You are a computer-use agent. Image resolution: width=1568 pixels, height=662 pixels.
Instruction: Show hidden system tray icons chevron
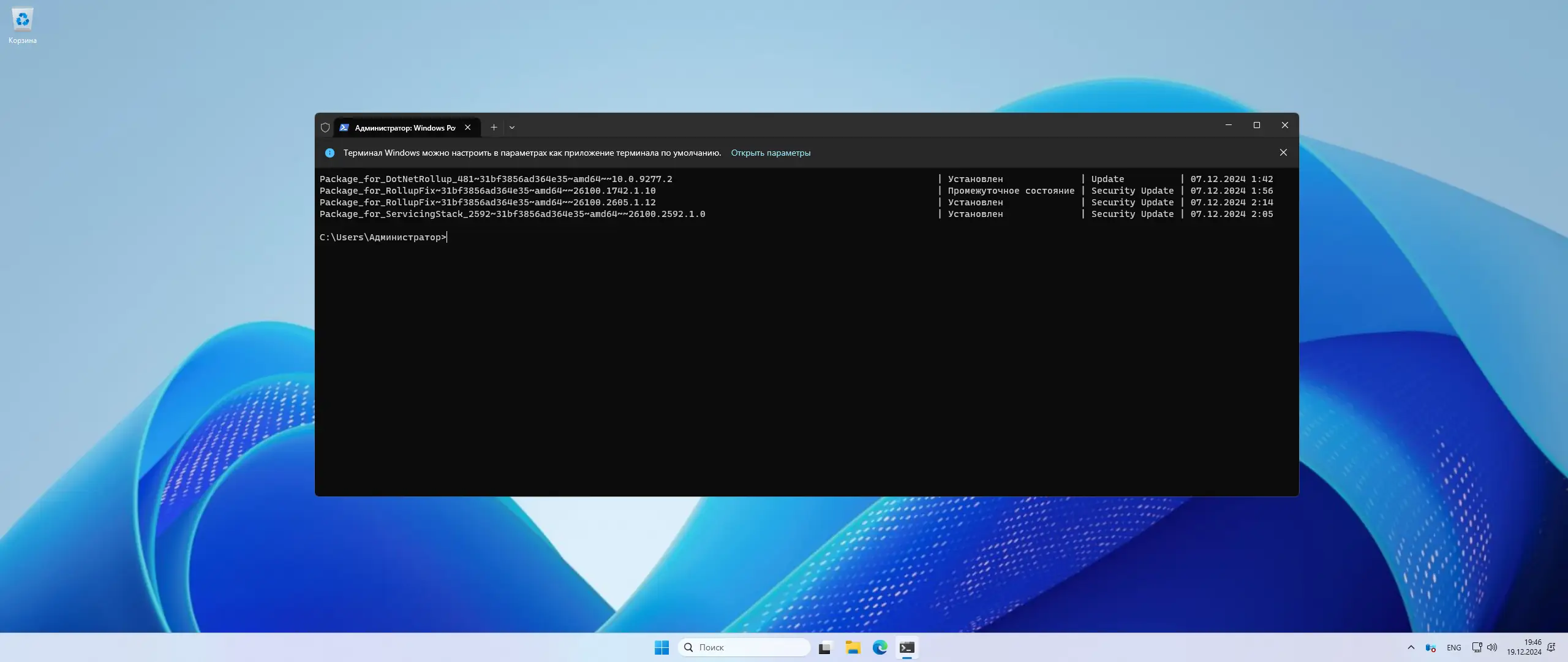1411,647
